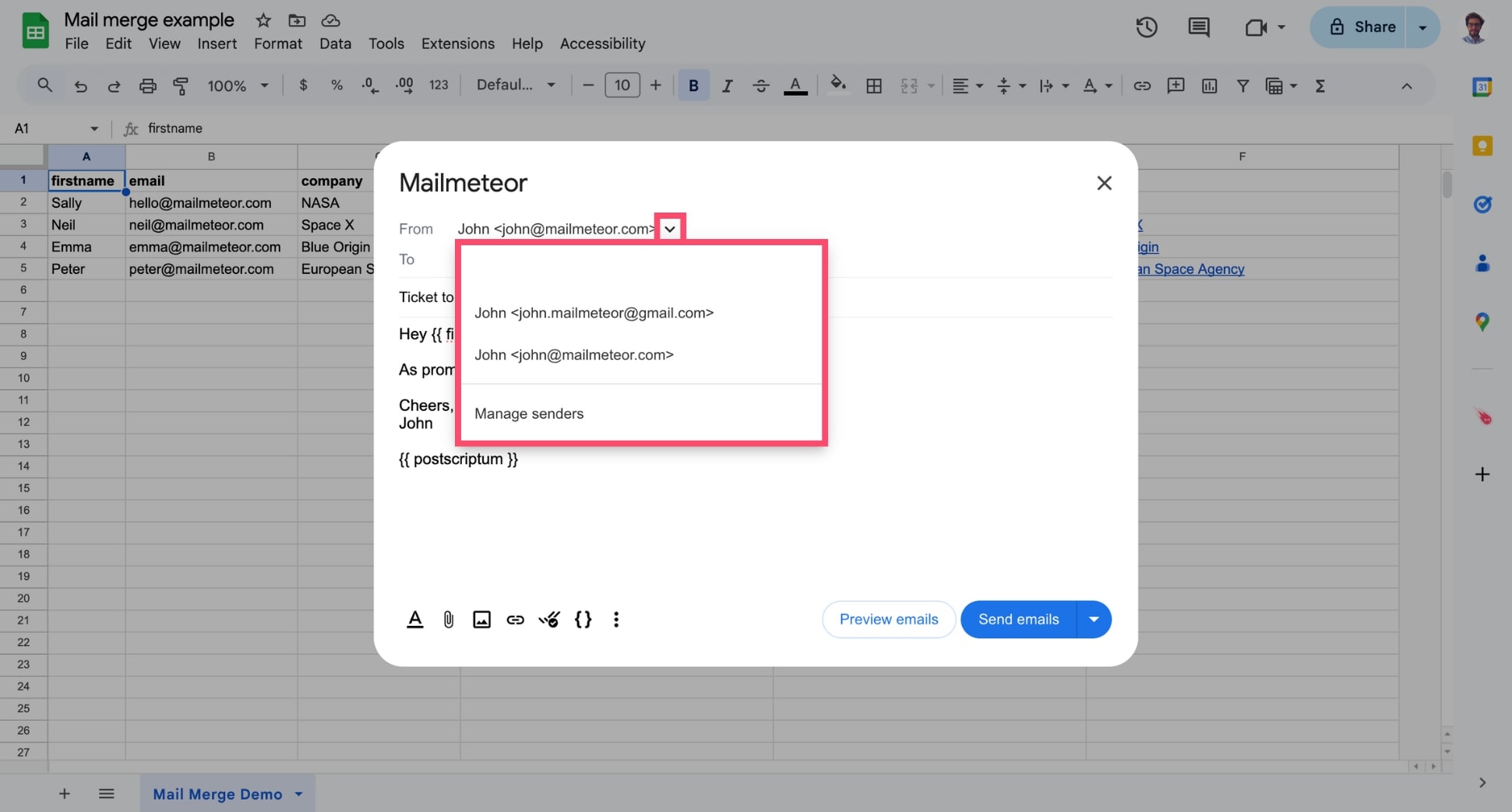Select the paint format tool
The image size is (1512, 812).
pos(181,86)
